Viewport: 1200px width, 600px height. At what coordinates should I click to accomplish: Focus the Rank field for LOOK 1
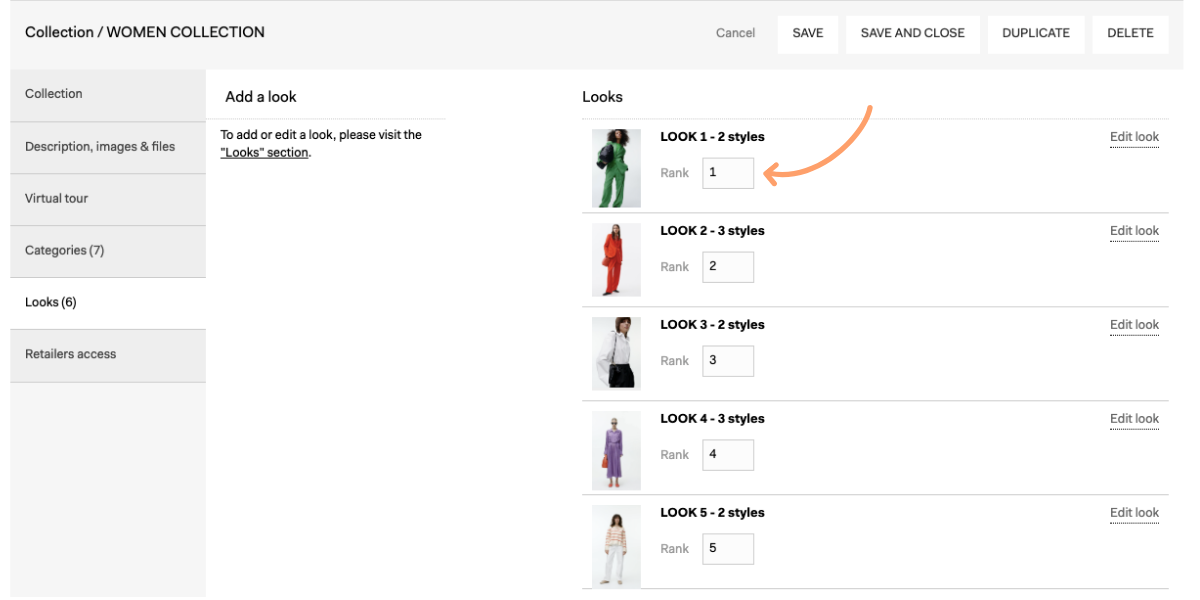pyautogui.click(x=728, y=173)
